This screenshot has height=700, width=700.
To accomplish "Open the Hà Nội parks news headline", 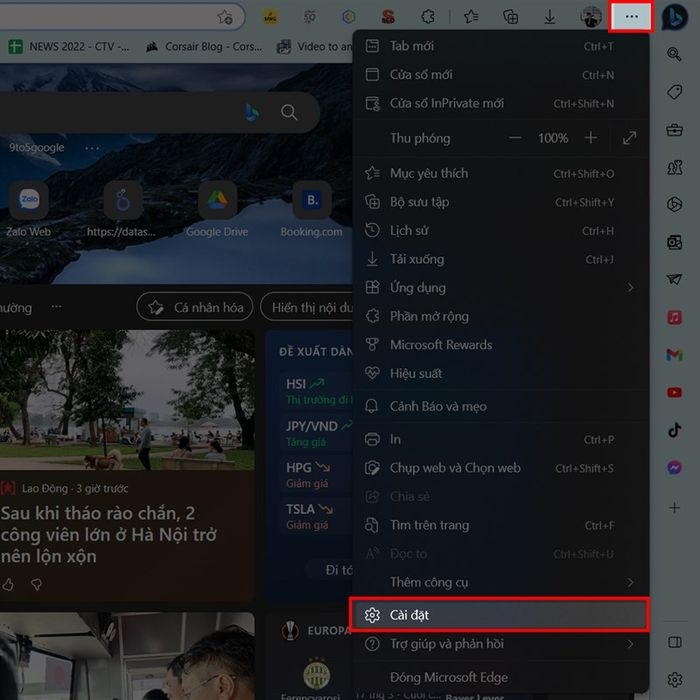I will pyautogui.click(x=108, y=535).
